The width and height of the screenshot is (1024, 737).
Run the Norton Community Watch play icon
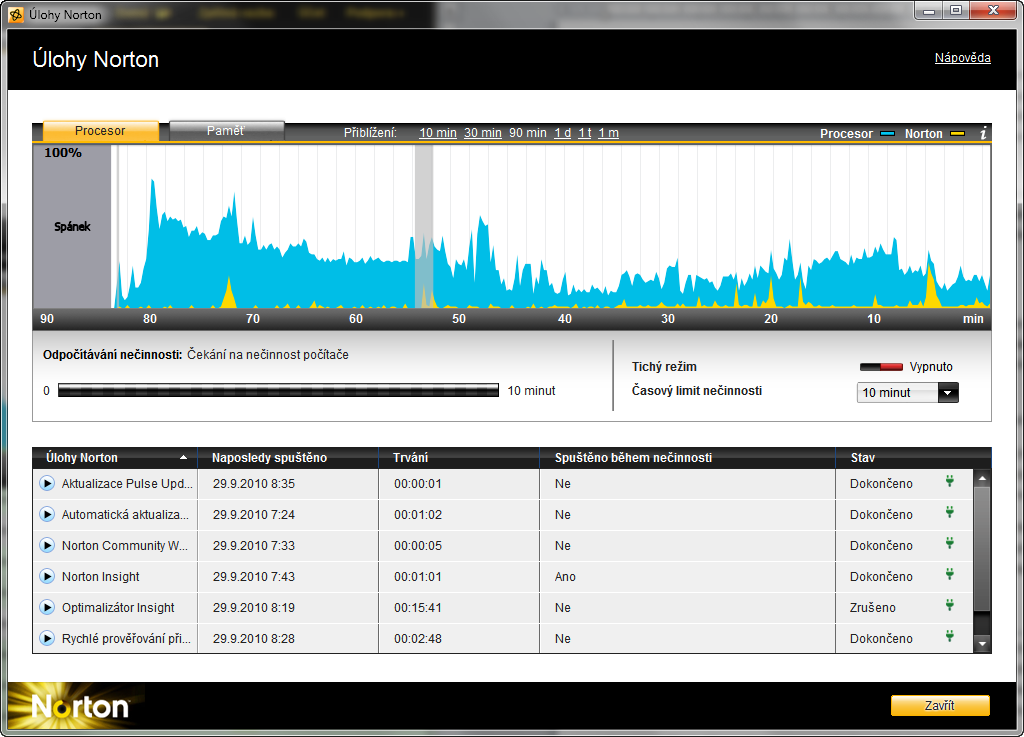47,545
